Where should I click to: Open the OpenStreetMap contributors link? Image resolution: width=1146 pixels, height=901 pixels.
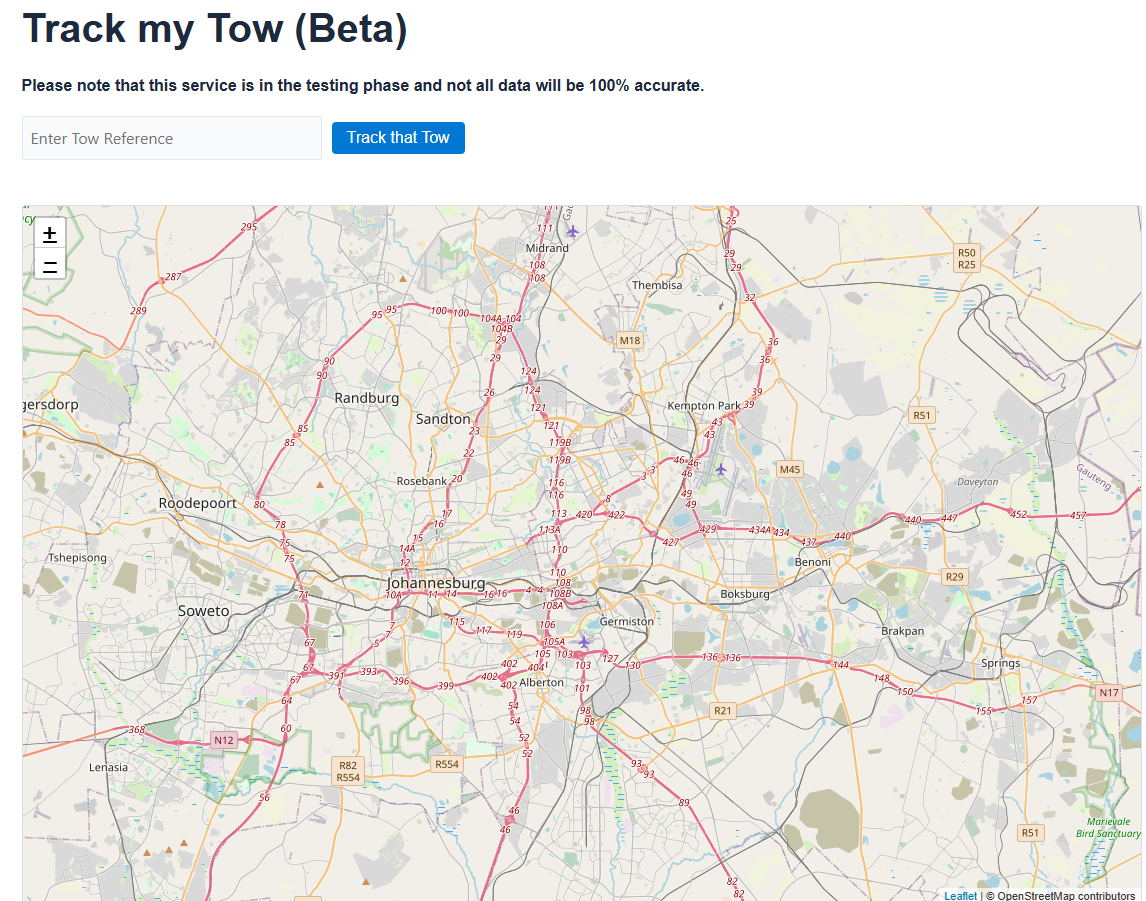click(1066, 896)
